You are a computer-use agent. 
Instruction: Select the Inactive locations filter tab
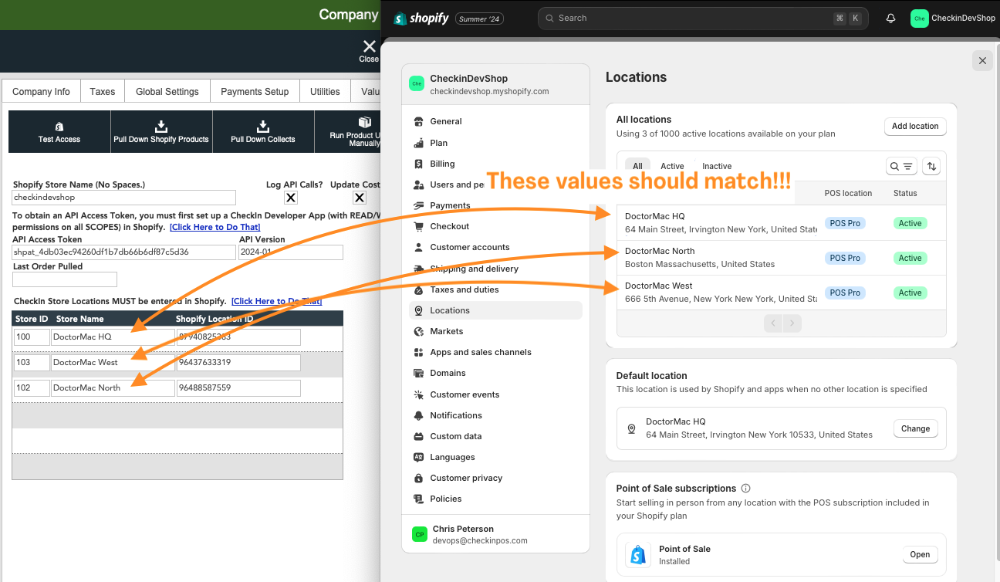point(716,166)
